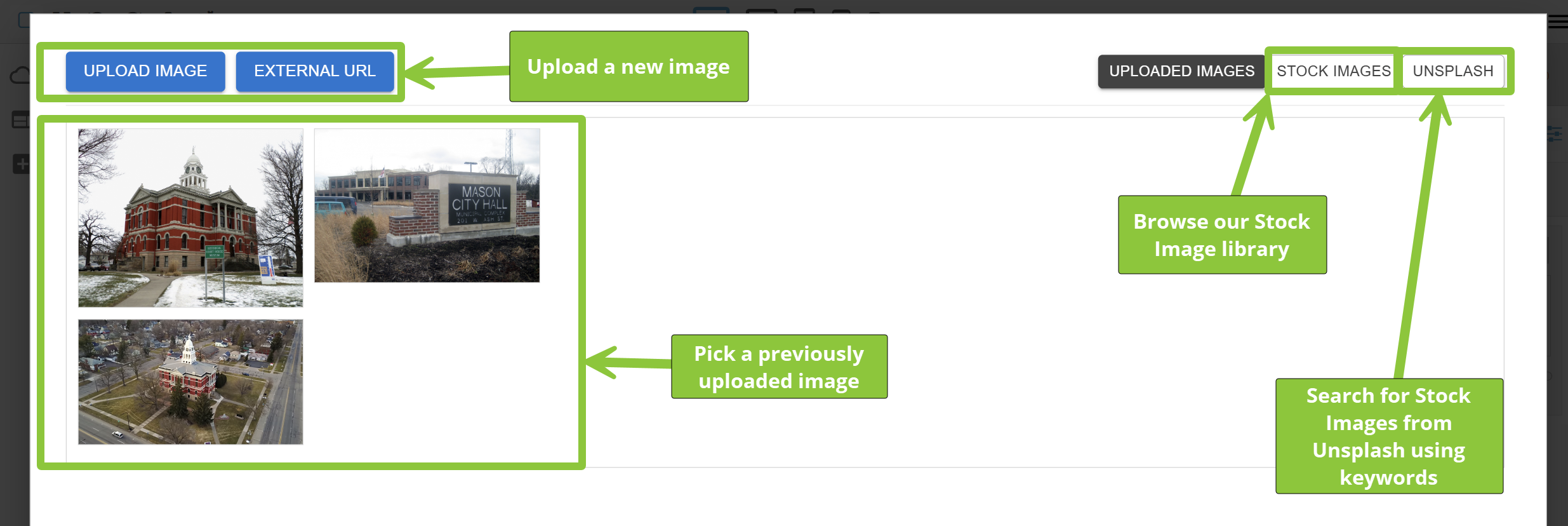This screenshot has width=1568, height=526.
Task: Select the aerial courthouse photo thumbnail
Action: click(190, 382)
